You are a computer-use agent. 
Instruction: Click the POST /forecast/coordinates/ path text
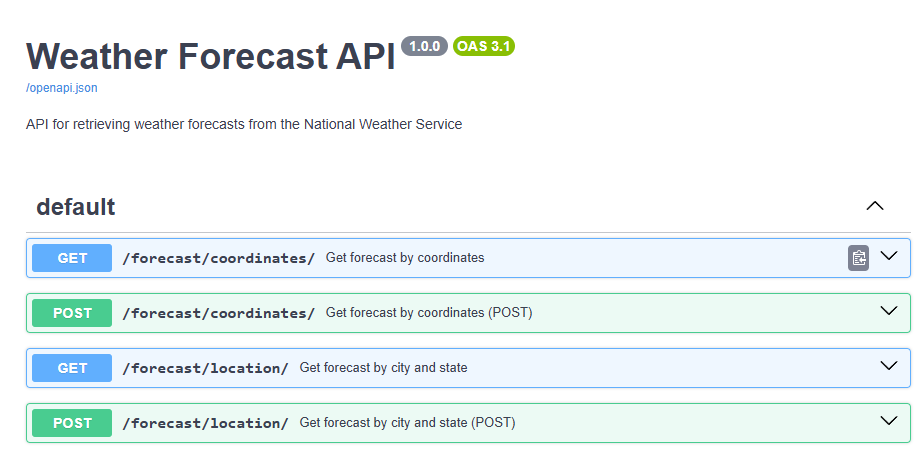(219, 313)
